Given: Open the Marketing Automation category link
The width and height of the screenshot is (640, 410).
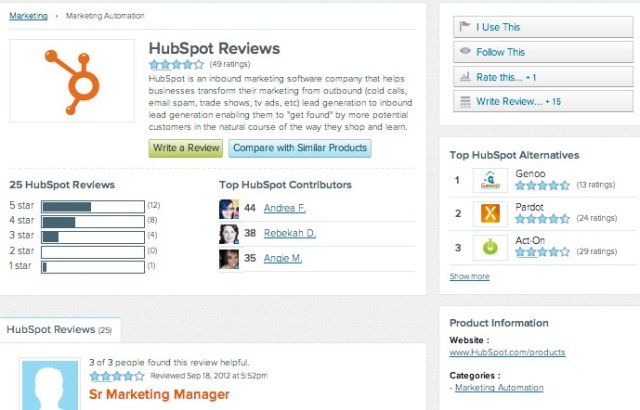Looking at the screenshot, I should tap(499, 388).
